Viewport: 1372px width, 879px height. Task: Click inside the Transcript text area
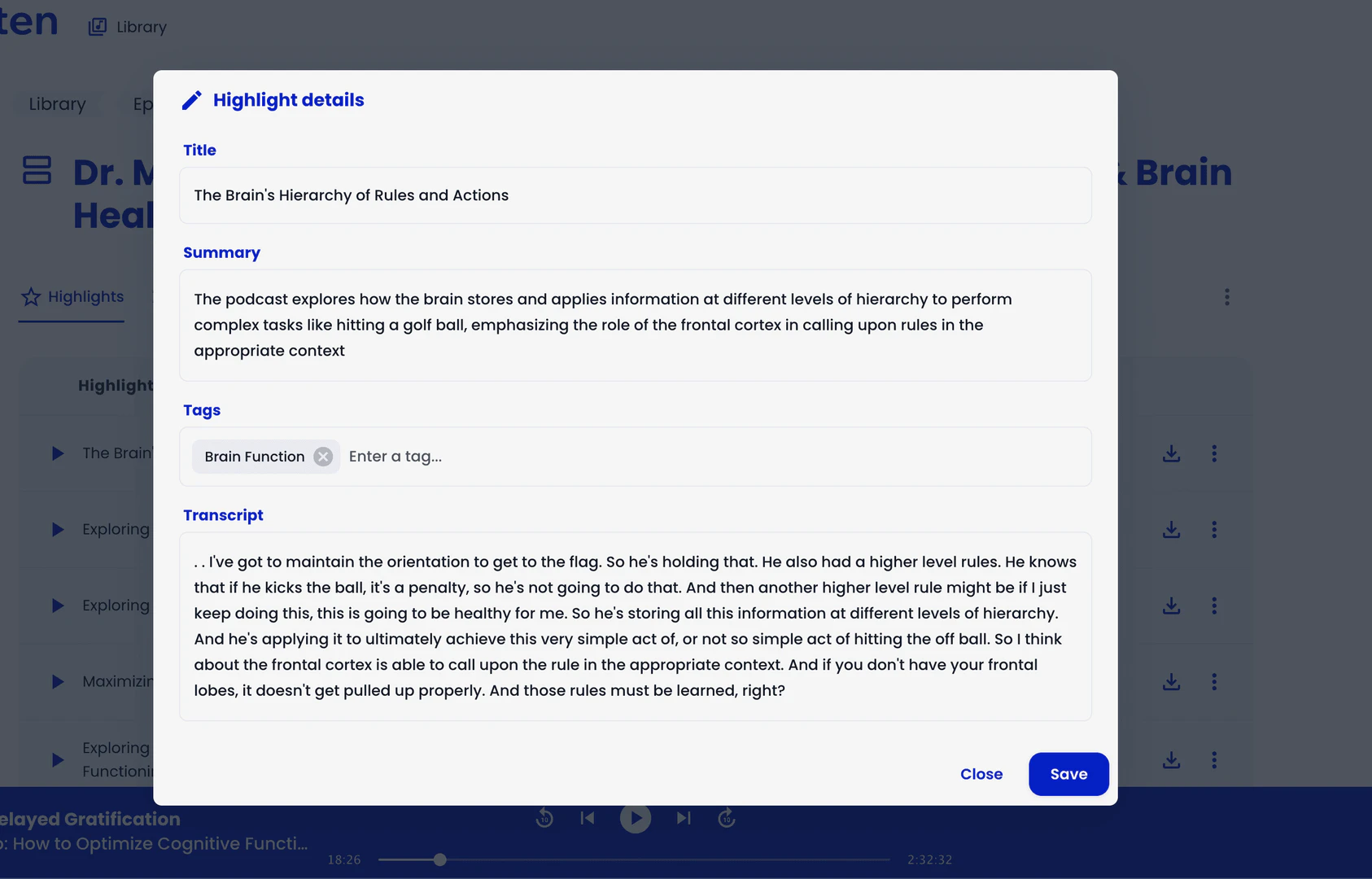tap(635, 626)
